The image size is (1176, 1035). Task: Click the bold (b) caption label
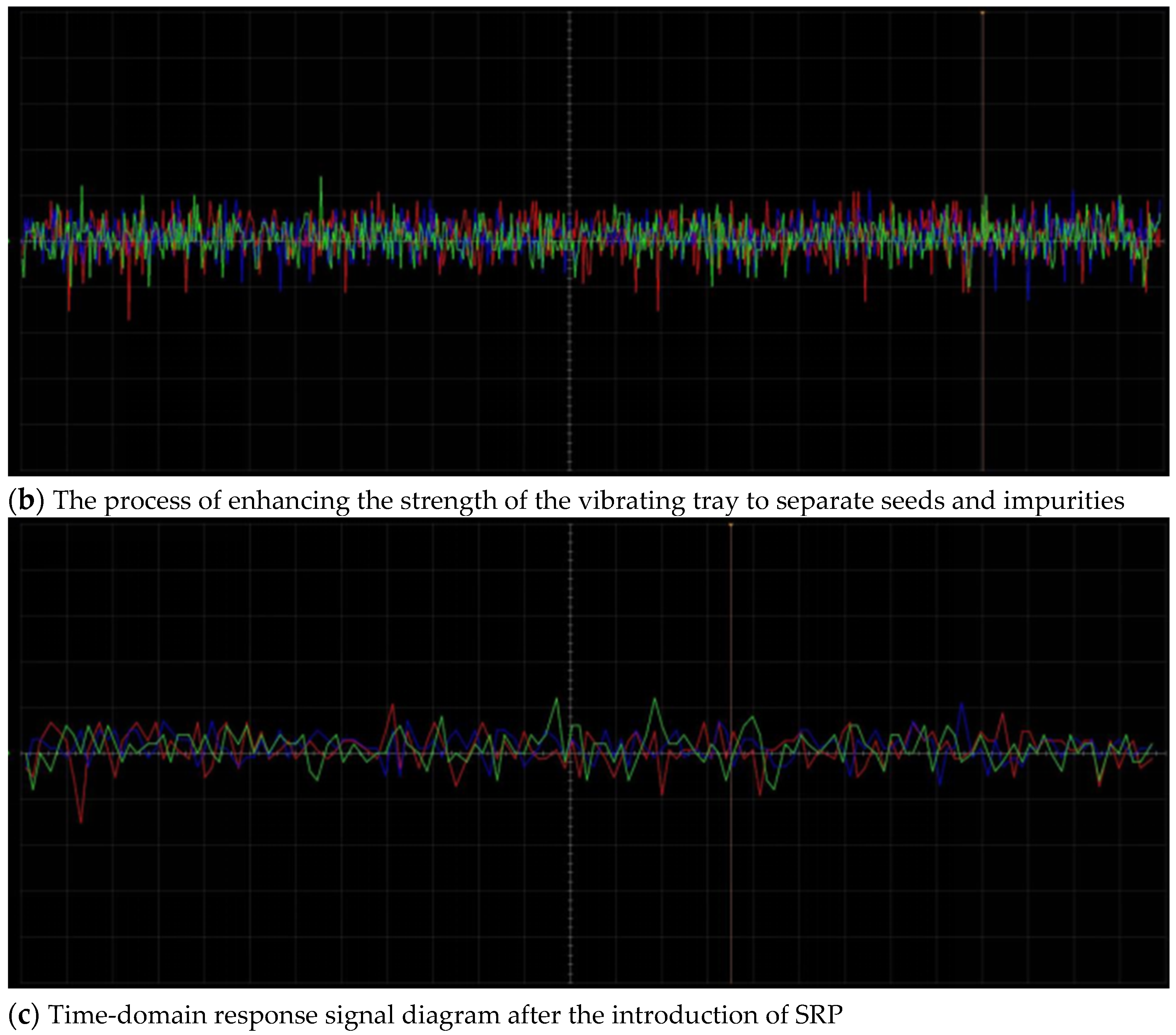point(27,501)
